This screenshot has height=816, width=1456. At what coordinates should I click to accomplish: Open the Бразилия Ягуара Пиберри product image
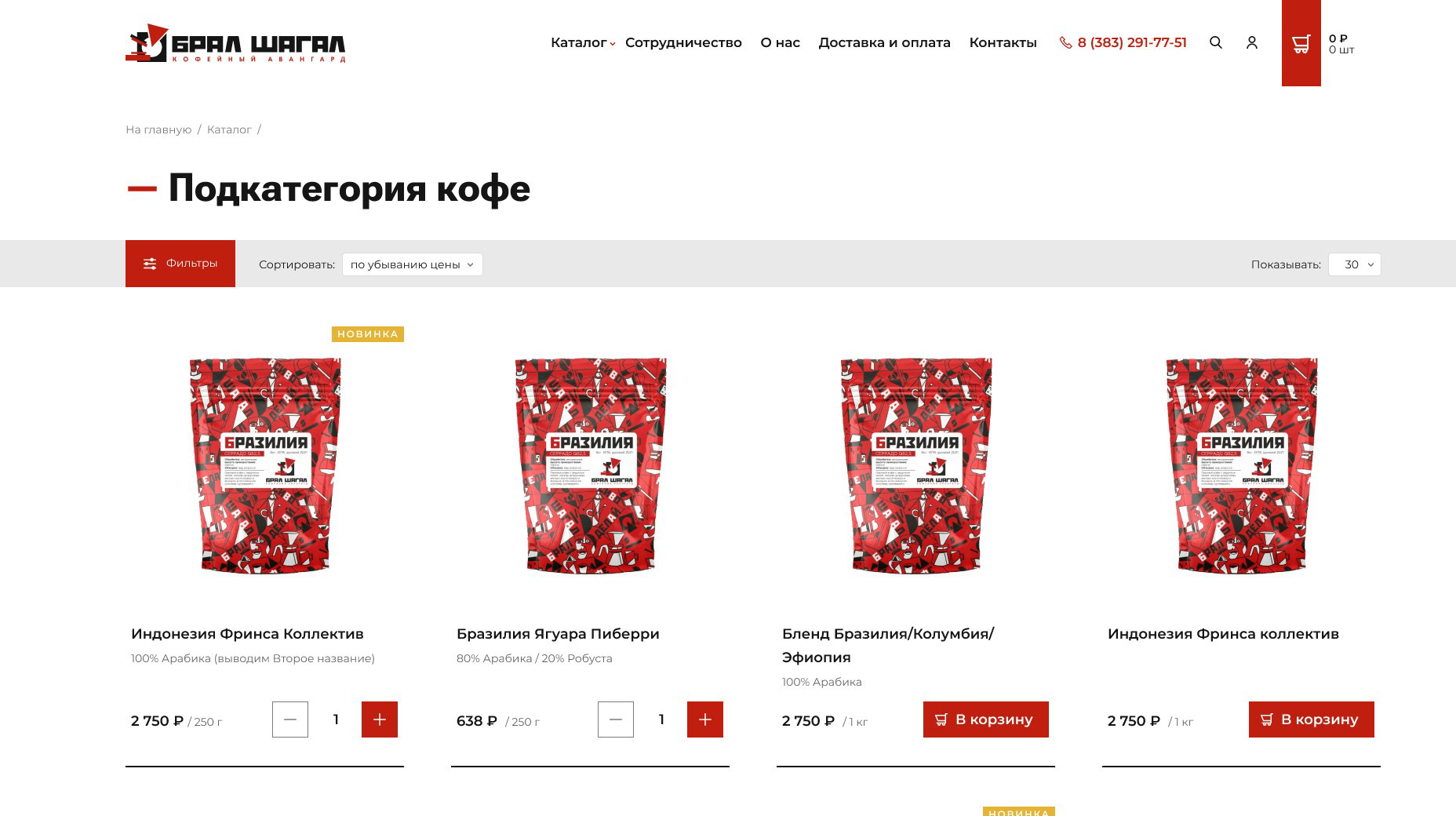point(591,465)
